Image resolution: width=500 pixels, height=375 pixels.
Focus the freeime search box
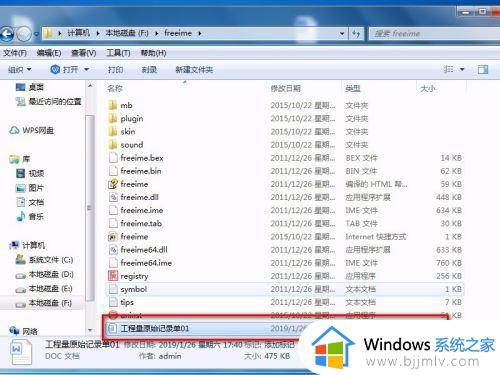click(435, 34)
